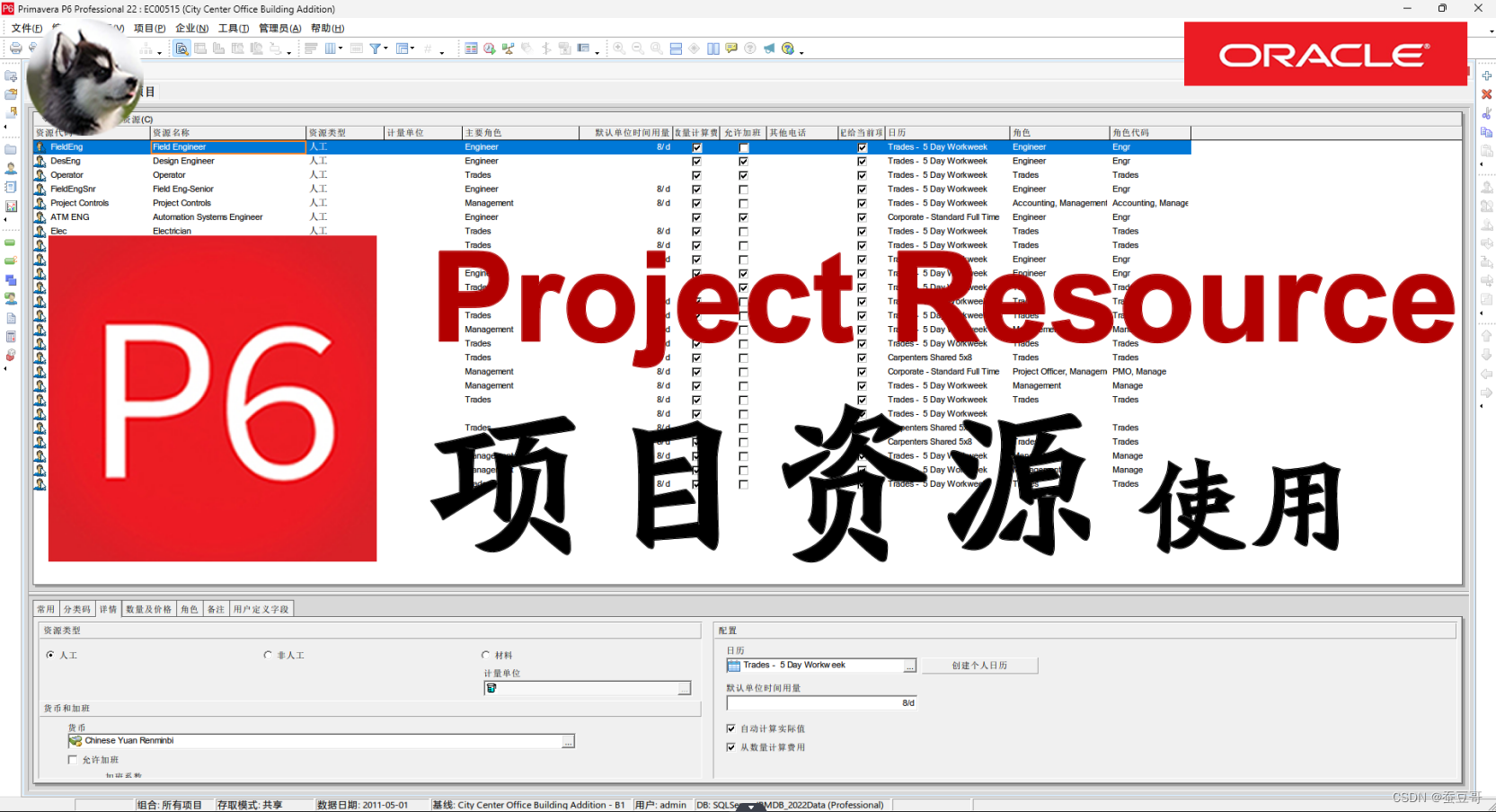Open the 管理员 menu

(280, 29)
